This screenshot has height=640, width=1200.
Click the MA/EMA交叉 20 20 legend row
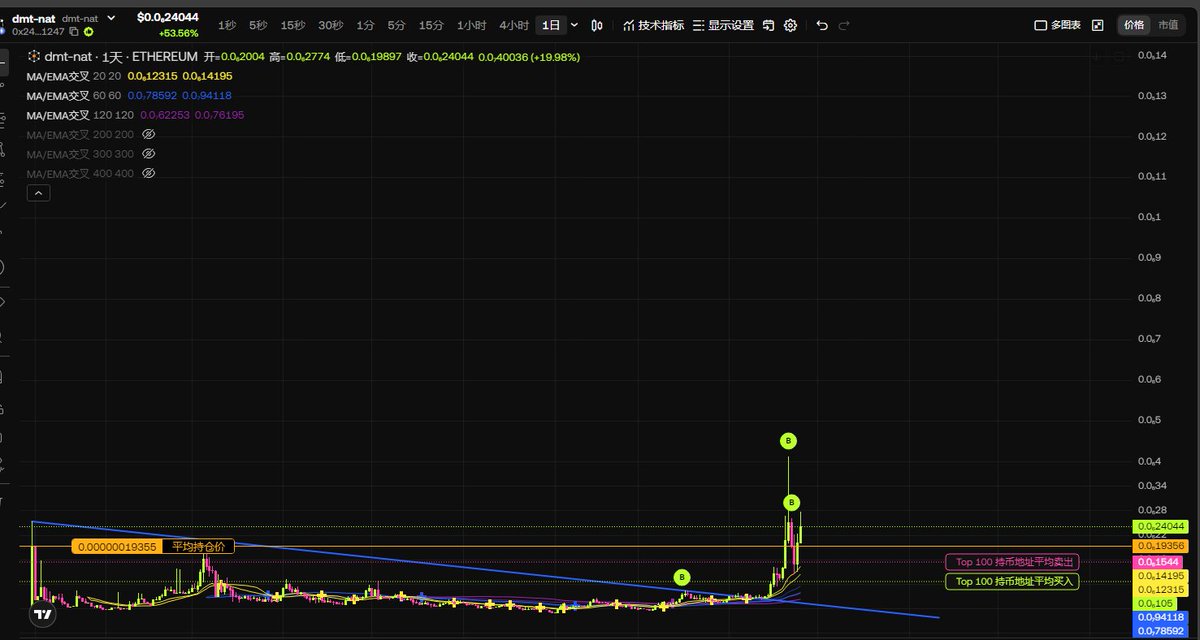tap(129, 76)
